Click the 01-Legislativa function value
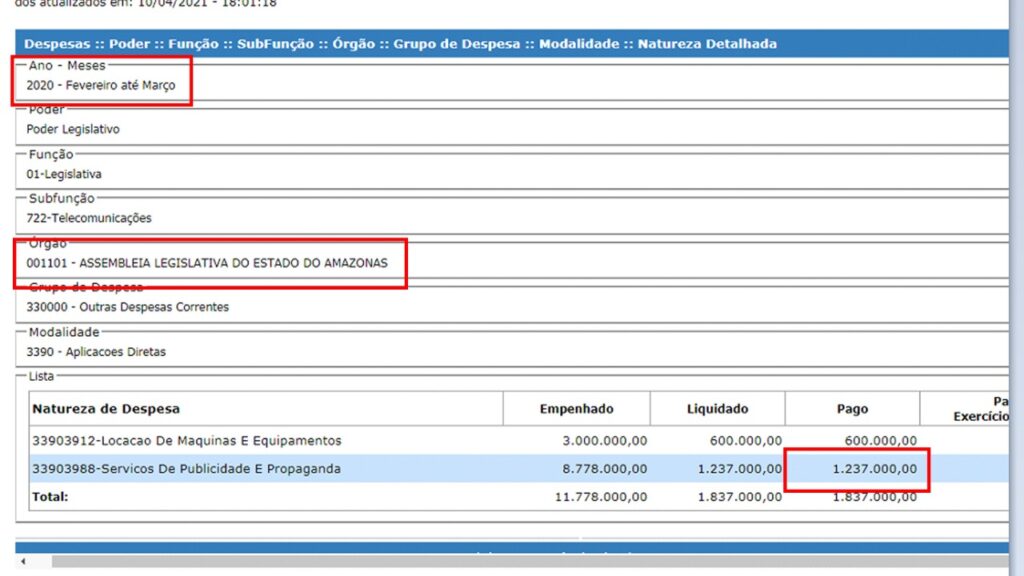 pyautogui.click(x=64, y=174)
